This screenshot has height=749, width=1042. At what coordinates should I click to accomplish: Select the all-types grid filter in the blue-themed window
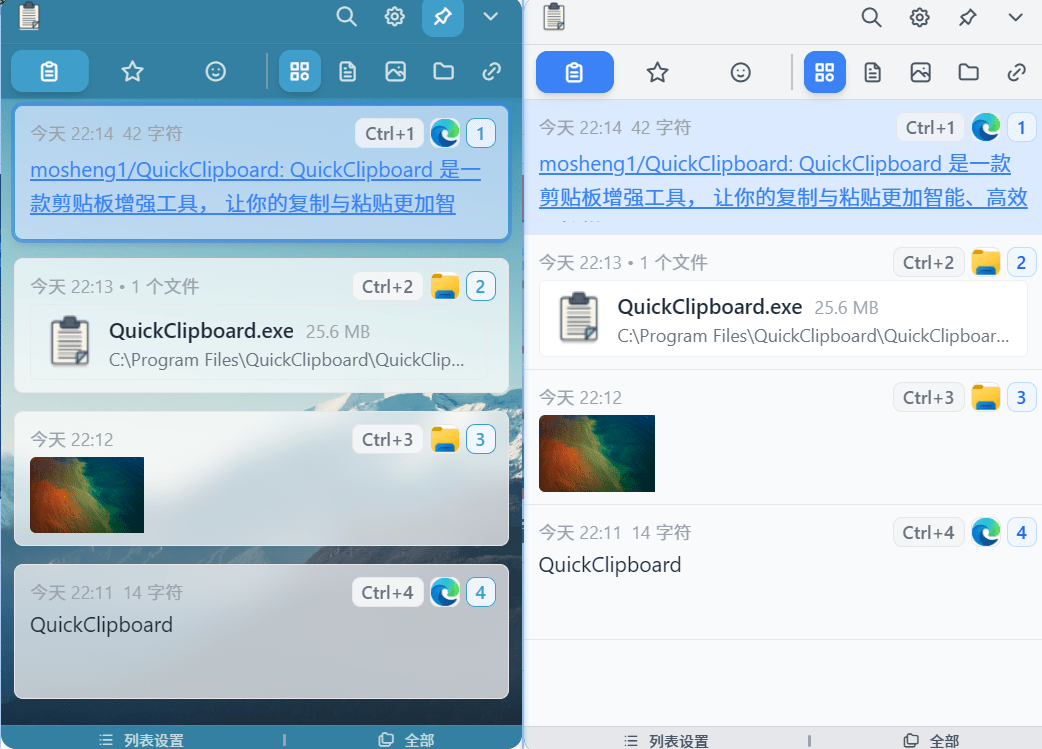click(300, 71)
